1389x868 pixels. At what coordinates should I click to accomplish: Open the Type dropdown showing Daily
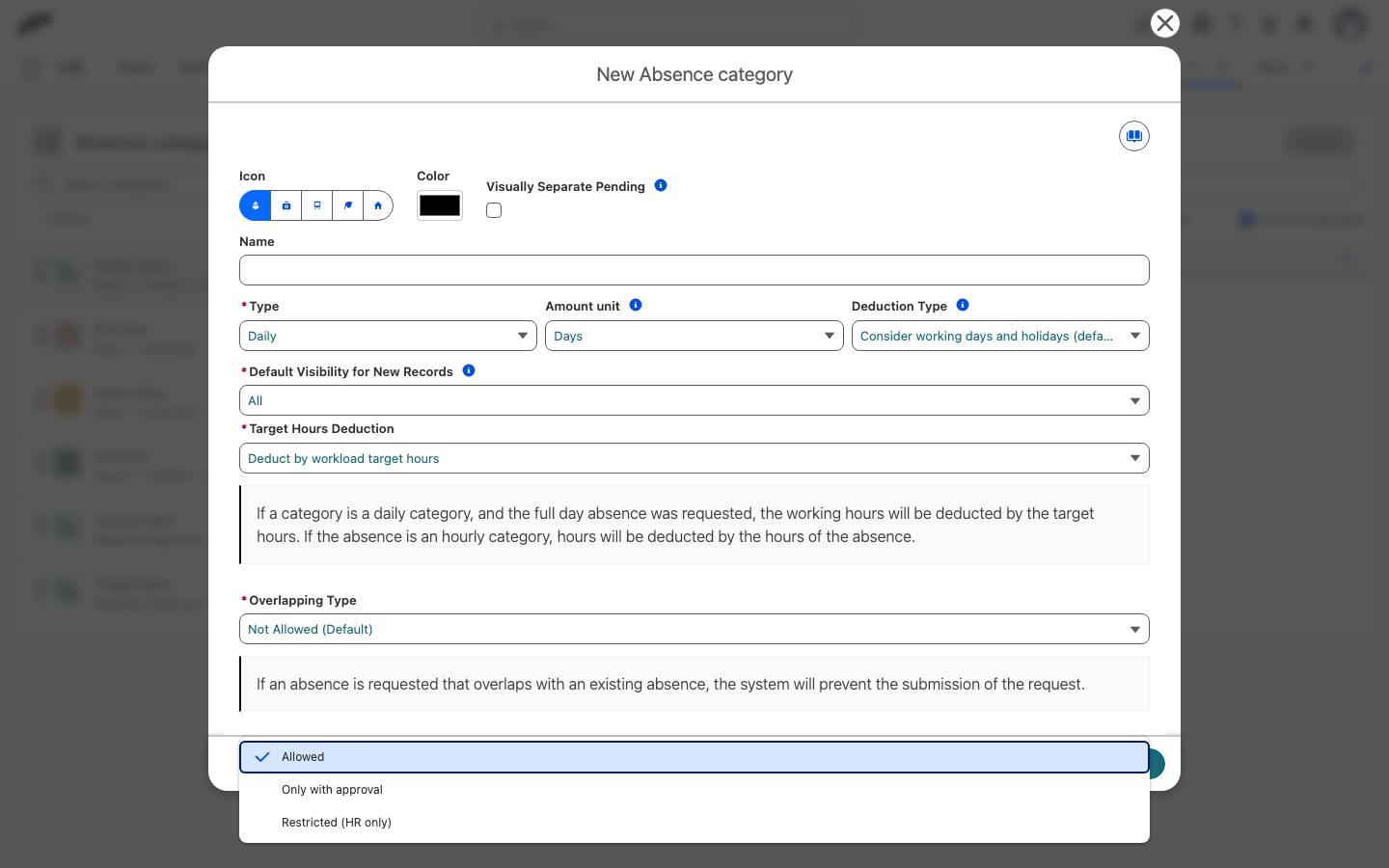pyautogui.click(x=388, y=336)
